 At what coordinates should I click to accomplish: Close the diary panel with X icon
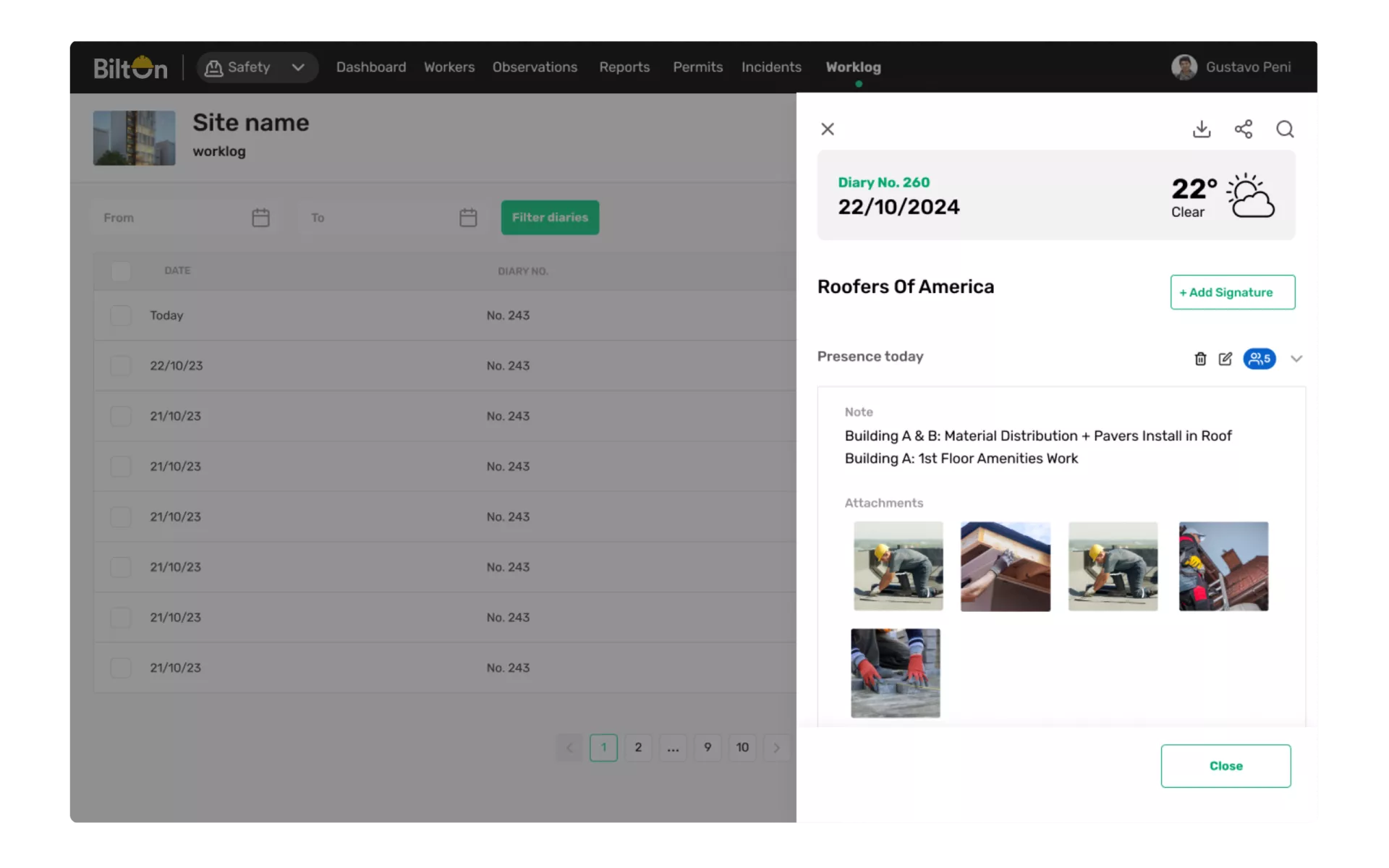828,129
